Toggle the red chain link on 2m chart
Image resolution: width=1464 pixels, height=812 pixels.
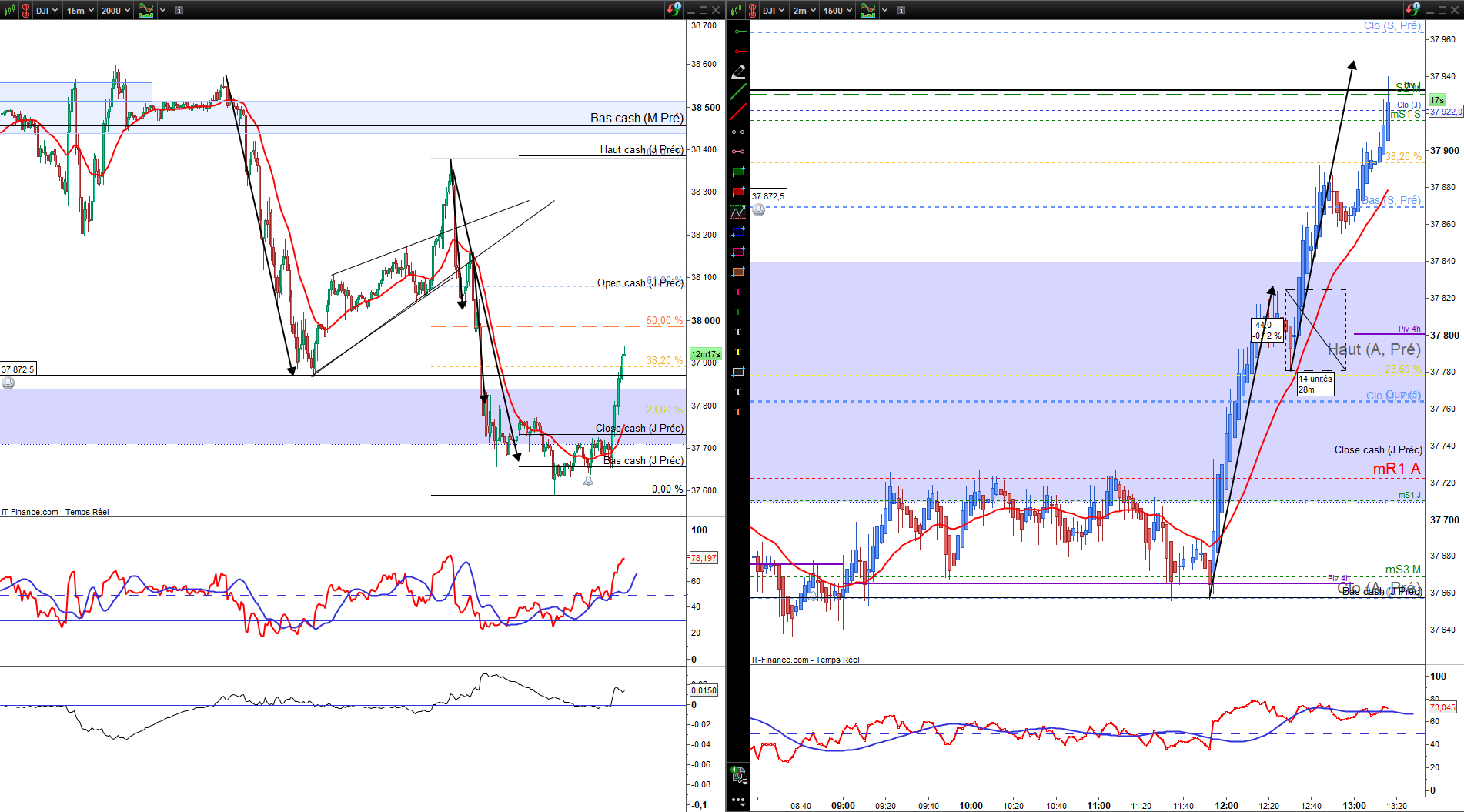(x=752, y=10)
